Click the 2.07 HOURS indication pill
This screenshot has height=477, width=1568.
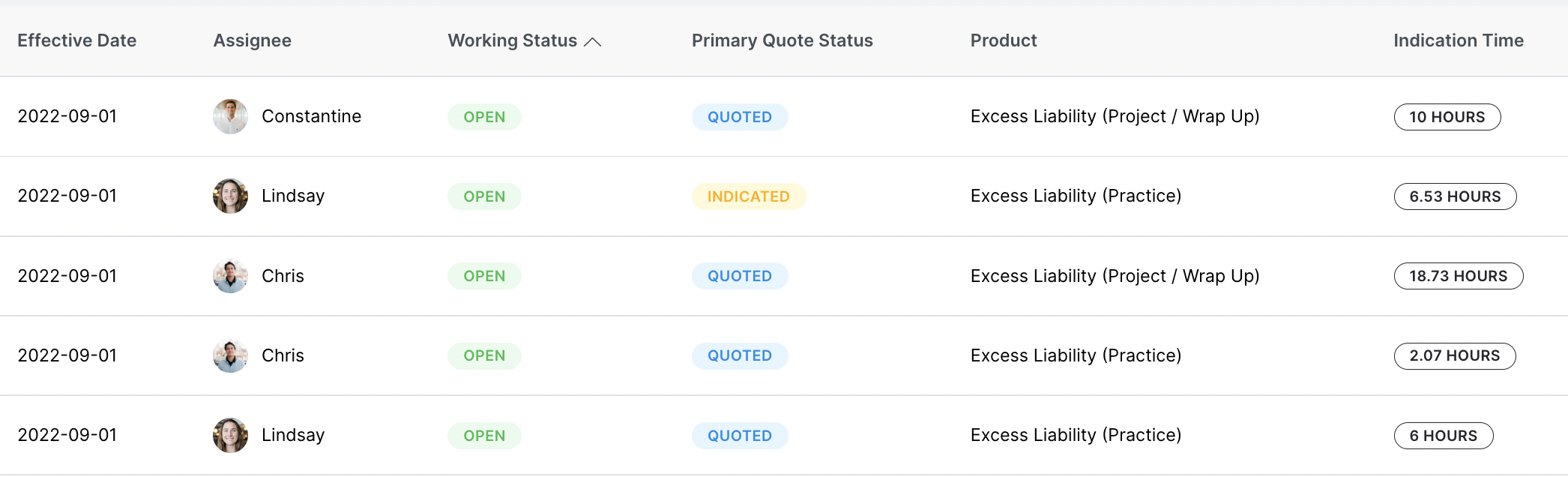click(1455, 355)
